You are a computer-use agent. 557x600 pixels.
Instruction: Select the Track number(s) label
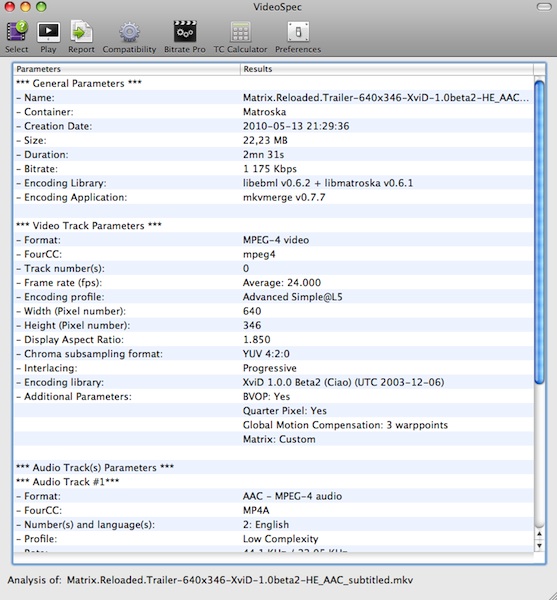[64, 268]
